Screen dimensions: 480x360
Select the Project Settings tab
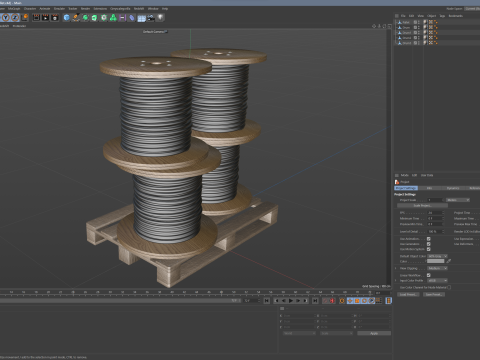point(406,188)
